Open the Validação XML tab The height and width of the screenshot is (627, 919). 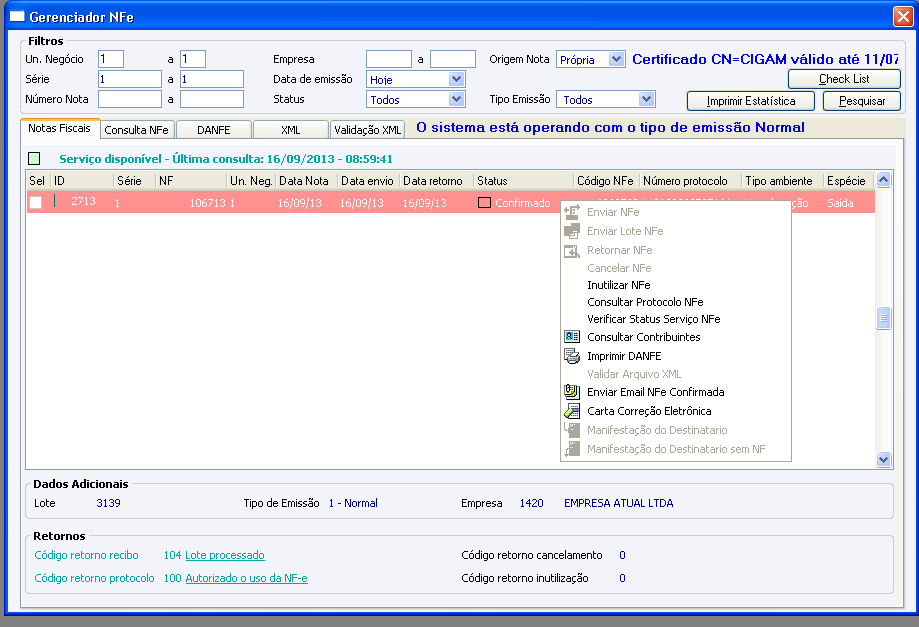point(367,130)
